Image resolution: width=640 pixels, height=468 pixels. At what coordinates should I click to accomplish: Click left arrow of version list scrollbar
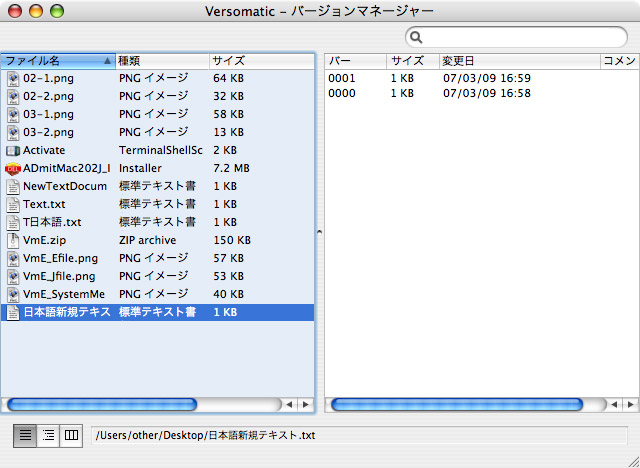(x=613, y=405)
